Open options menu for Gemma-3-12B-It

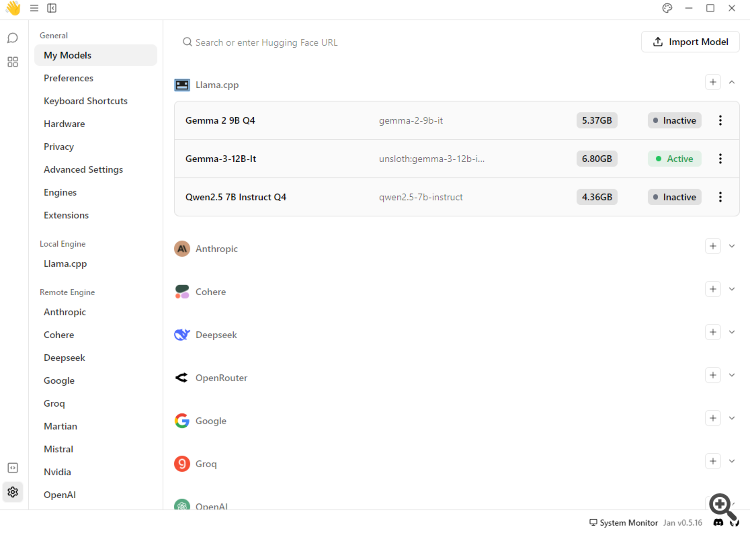point(720,159)
